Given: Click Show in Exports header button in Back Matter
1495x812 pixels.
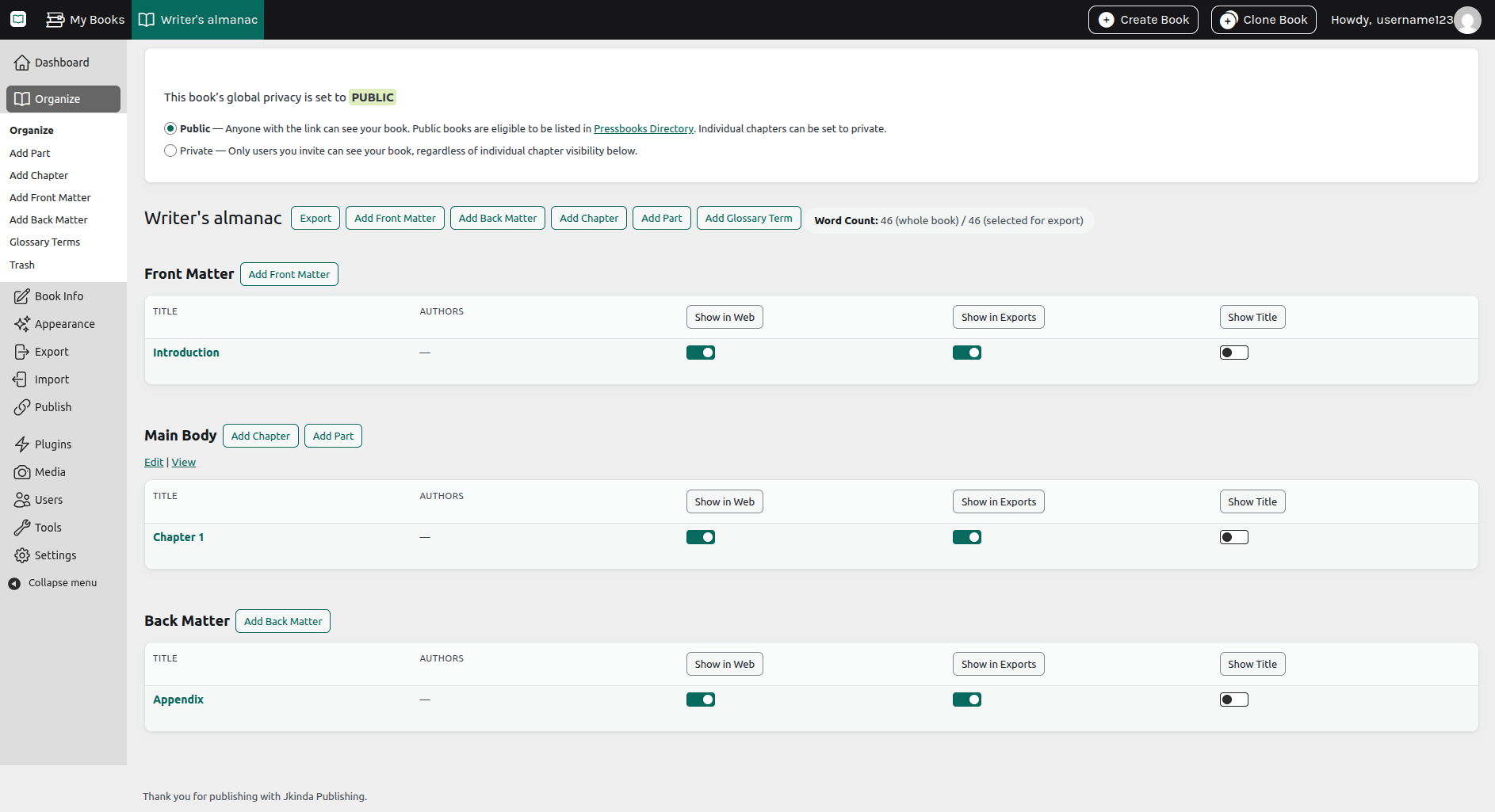Looking at the screenshot, I should click(999, 664).
